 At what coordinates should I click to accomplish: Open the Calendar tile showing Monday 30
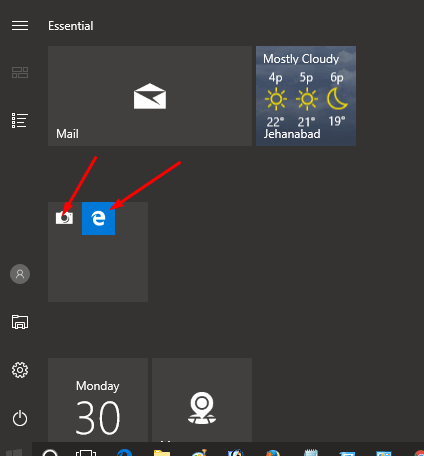(98, 400)
